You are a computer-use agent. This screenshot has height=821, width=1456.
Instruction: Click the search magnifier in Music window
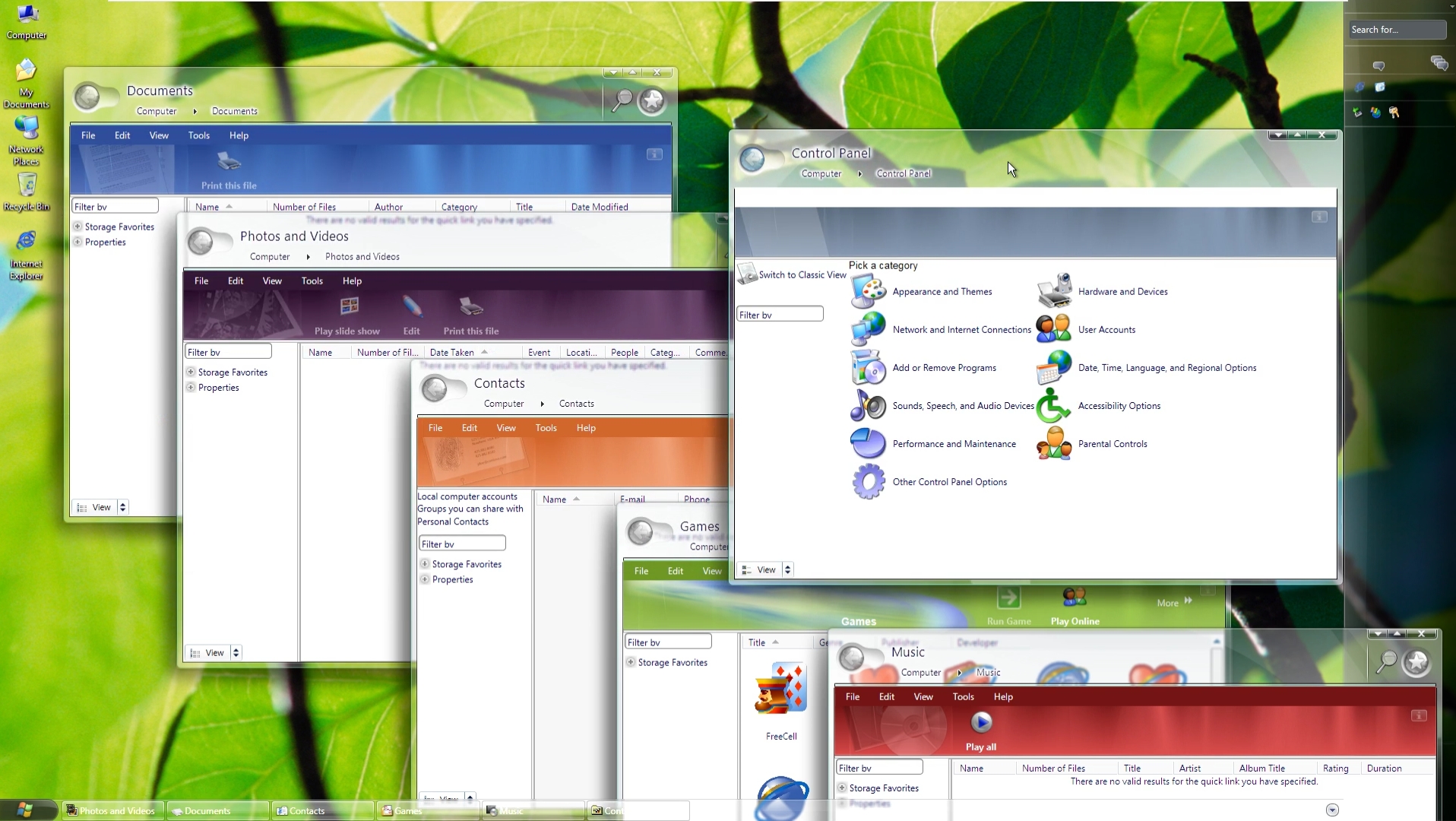click(1387, 662)
